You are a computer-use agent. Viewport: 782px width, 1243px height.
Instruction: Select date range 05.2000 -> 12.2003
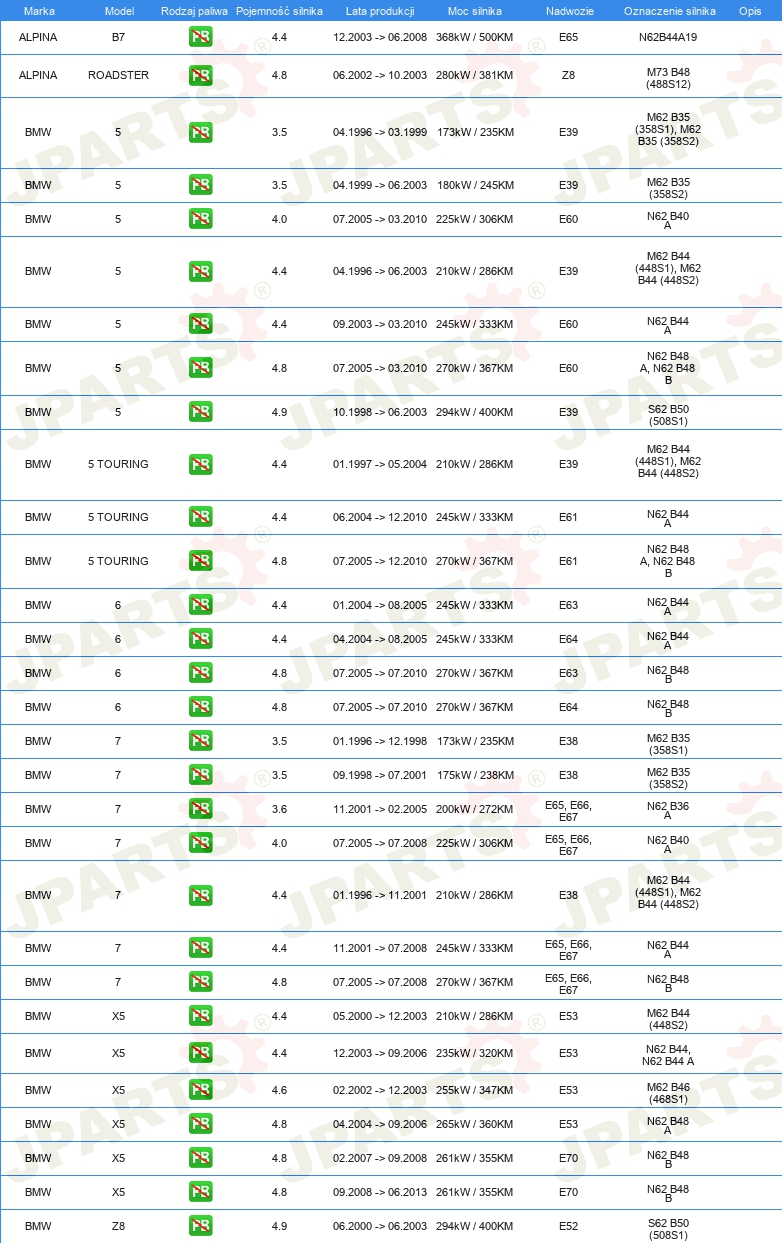coord(380,1016)
